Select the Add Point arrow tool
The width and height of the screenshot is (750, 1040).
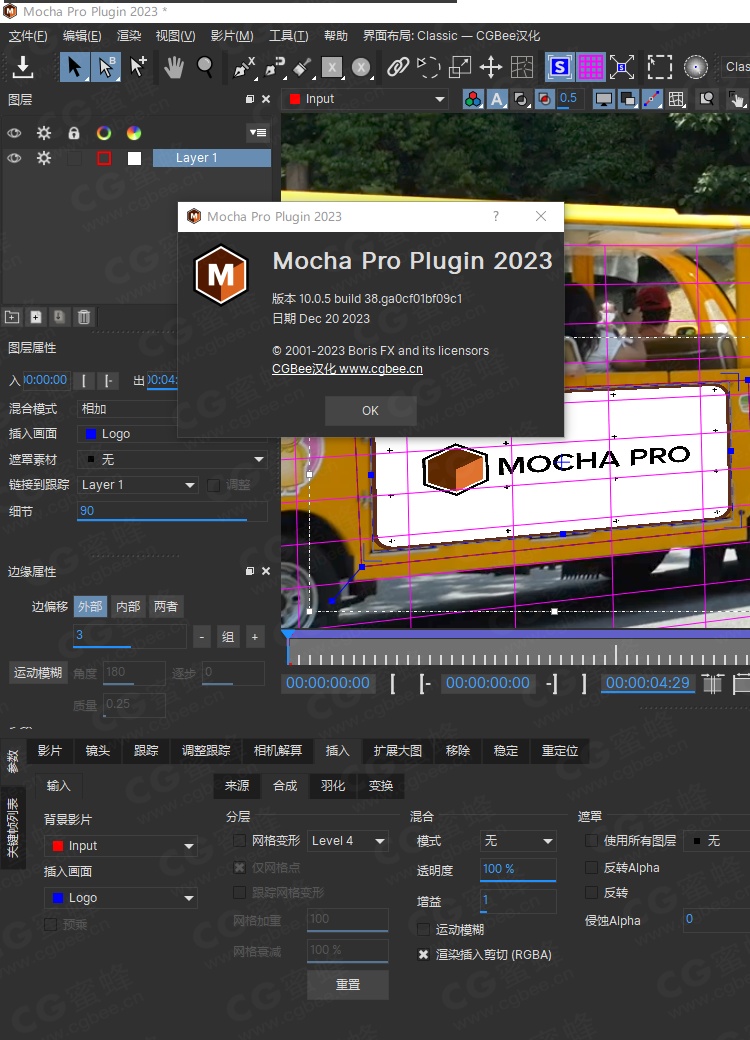coord(138,67)
